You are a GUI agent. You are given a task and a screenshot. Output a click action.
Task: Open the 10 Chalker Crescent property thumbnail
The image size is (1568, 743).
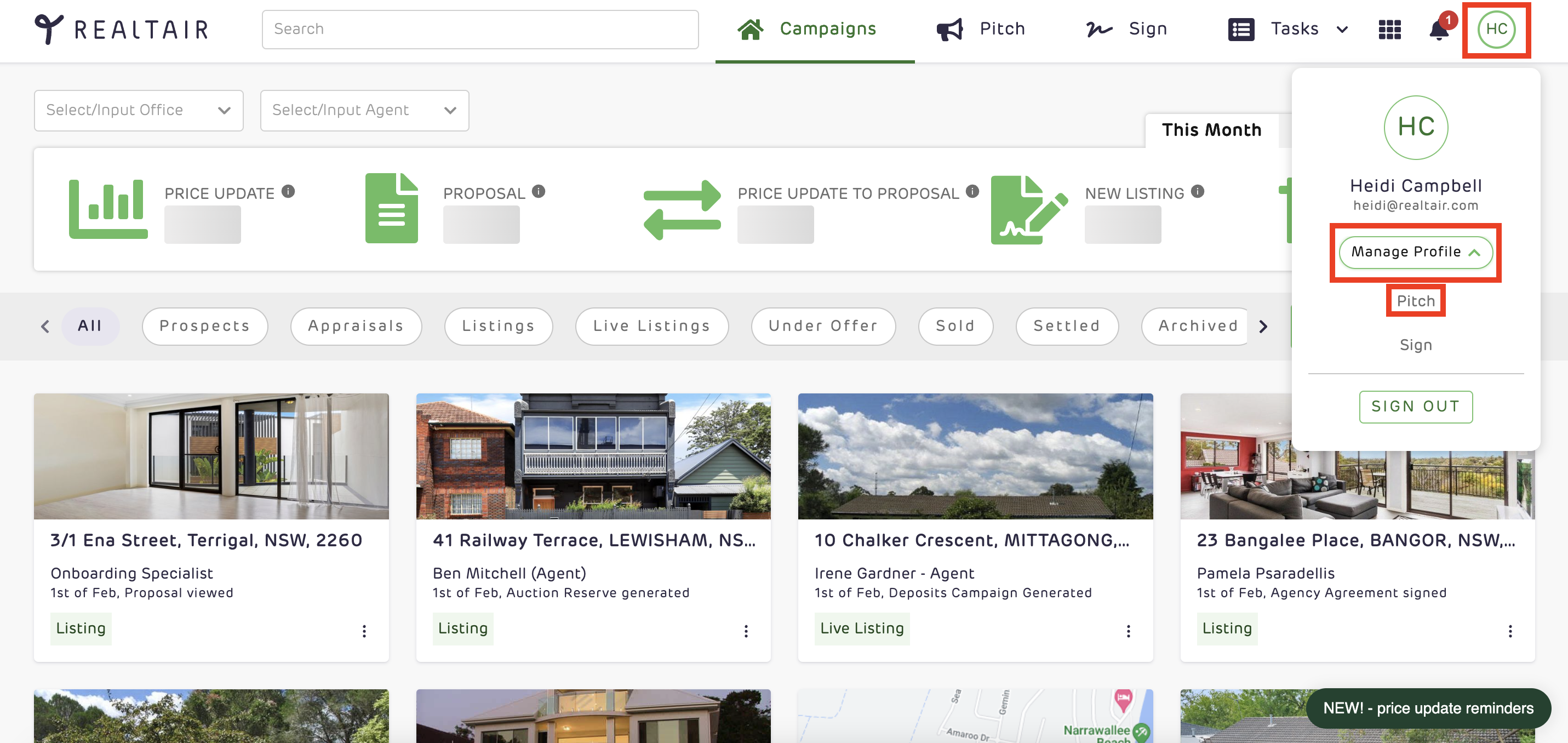[x=975, y=456]
